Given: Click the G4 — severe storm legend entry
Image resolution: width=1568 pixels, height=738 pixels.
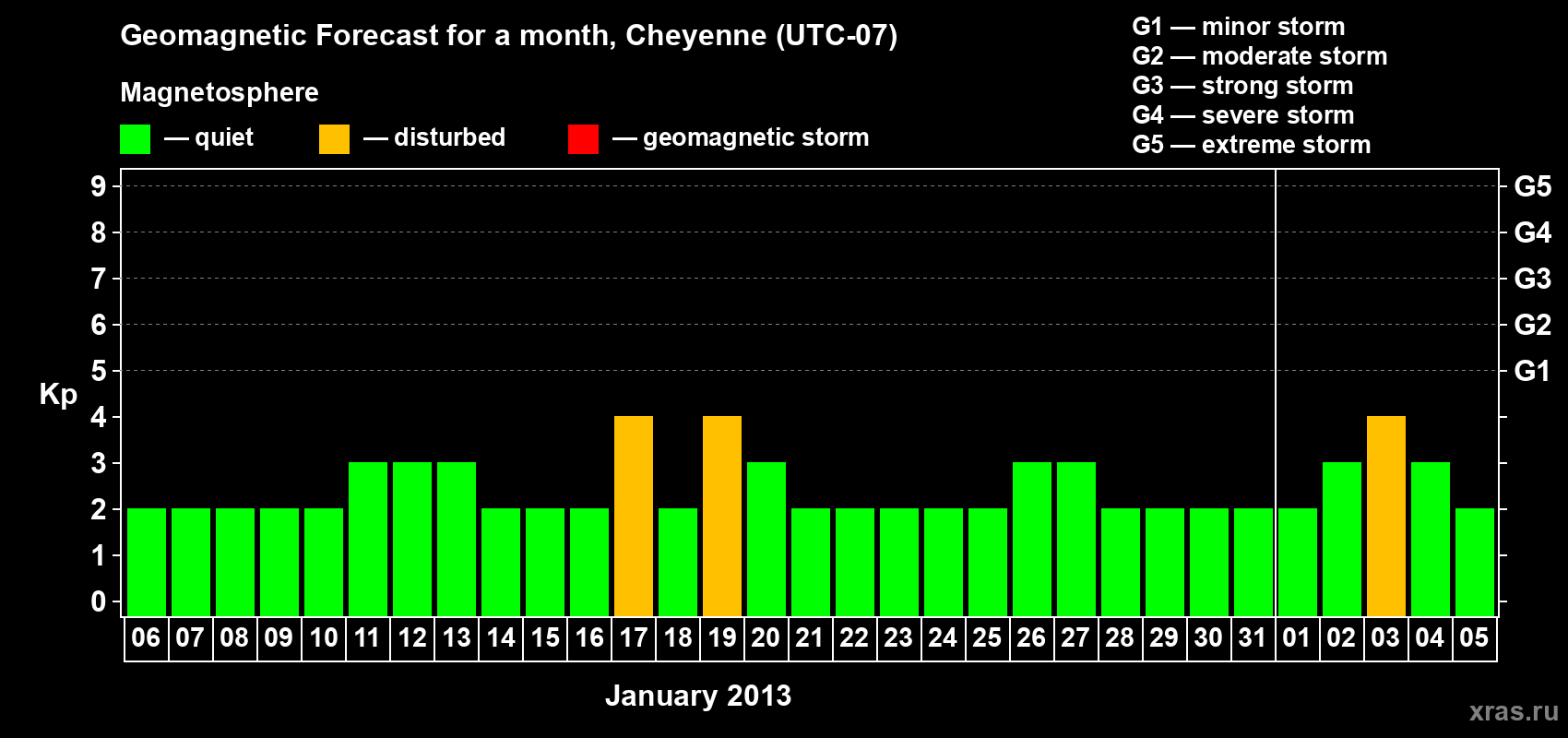Looking at the screenshot, I should point(1243,115).
